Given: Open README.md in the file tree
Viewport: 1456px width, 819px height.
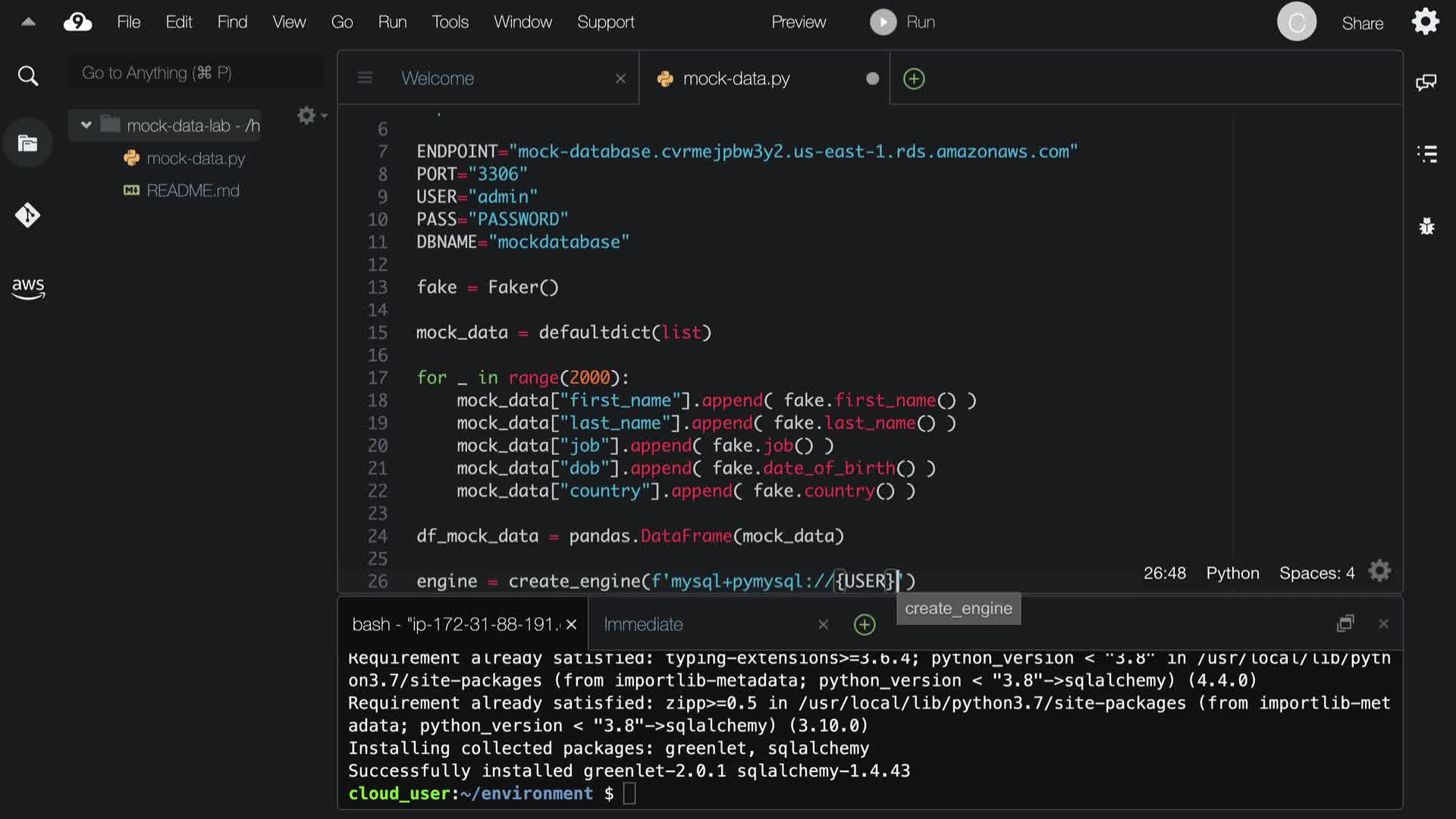Looking at the screenshot, I should tap(193, 190).
